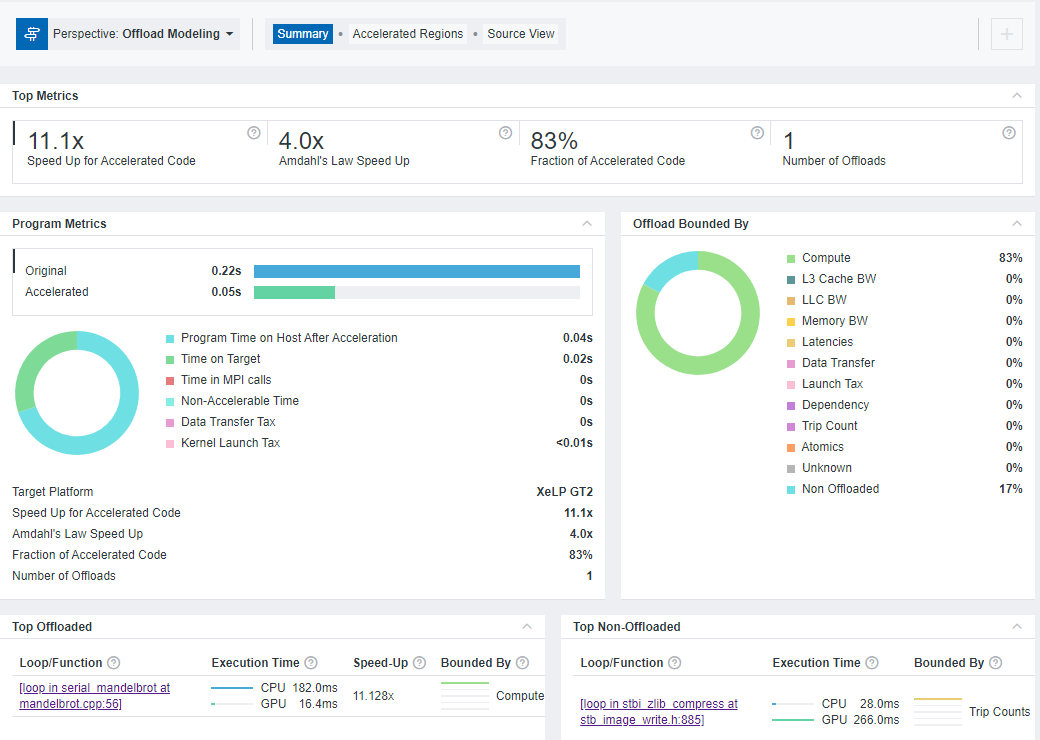1040x740 pixels.
Task: Click help icon beside Speed-Up column header
Action: click(x=419, y=663)
